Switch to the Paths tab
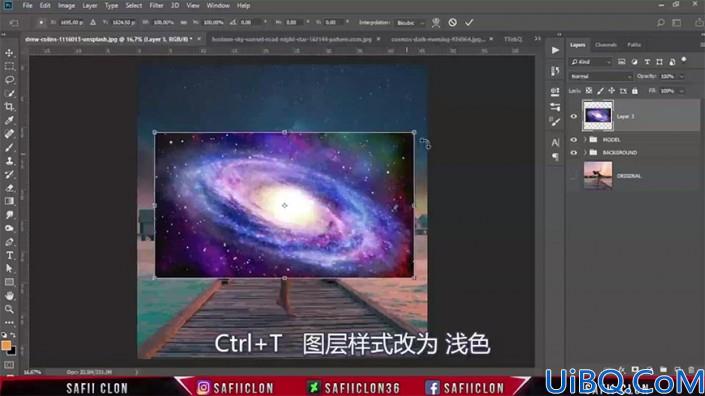The height and width of the screenshot is (396, 705). [634, 45]
